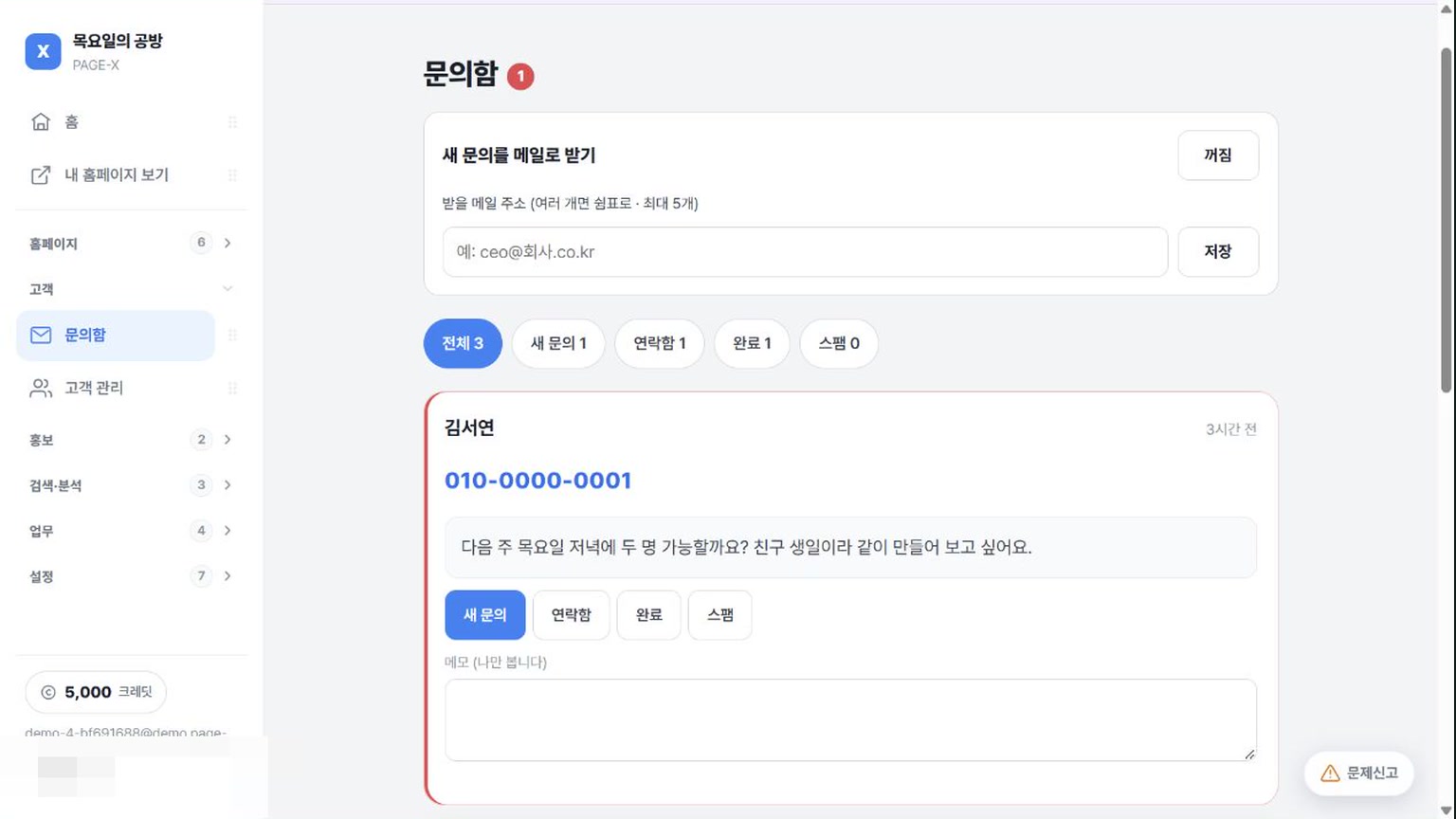Click the vertical page scrollbar thumb
This screenshot has width=1456, height=819.
pos(1447,218)
